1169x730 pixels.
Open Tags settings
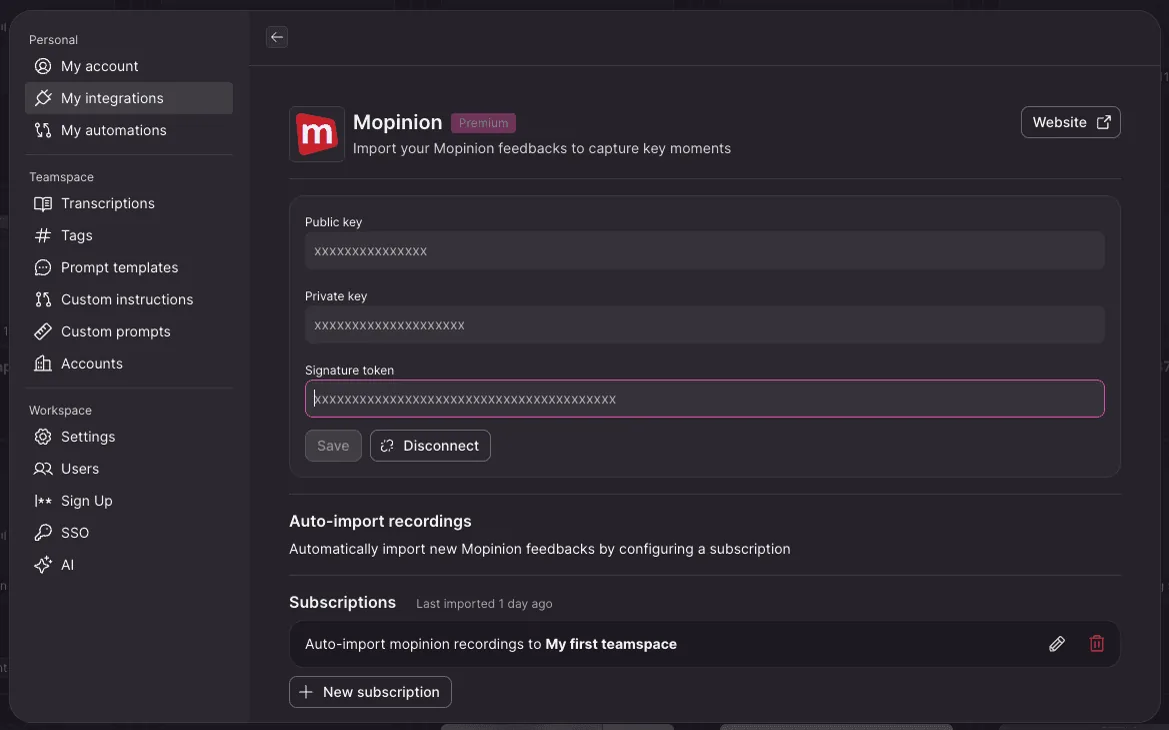[x=128, y=236]
